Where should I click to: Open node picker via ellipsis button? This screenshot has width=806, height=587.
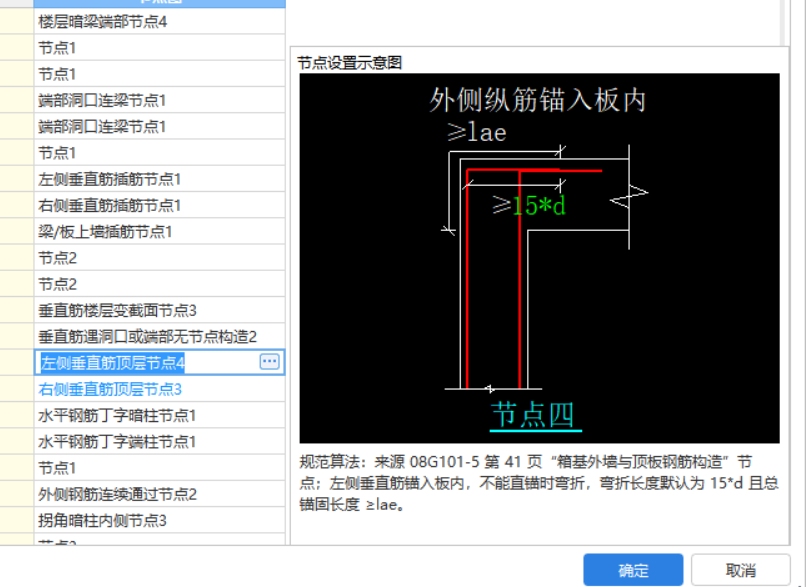(270, 362)
